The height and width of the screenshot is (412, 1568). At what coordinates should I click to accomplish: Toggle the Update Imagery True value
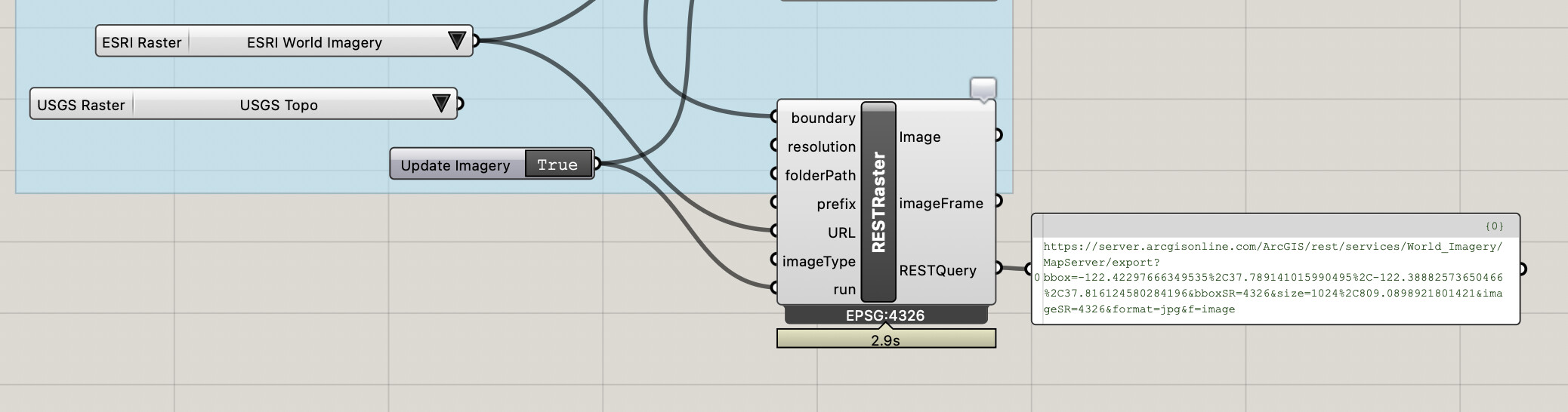(557, 164)
